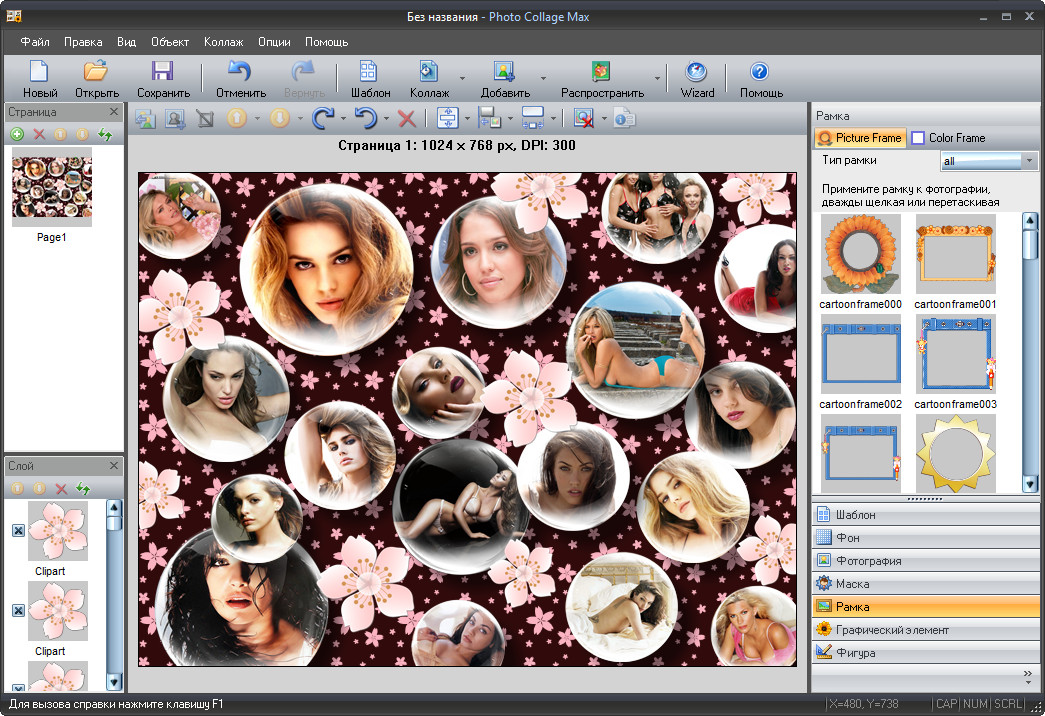Screen dimensions: 1045x716
Task: Select the cartoonframe000 sunflower frame thumbnail
Action: pos(860,255)
